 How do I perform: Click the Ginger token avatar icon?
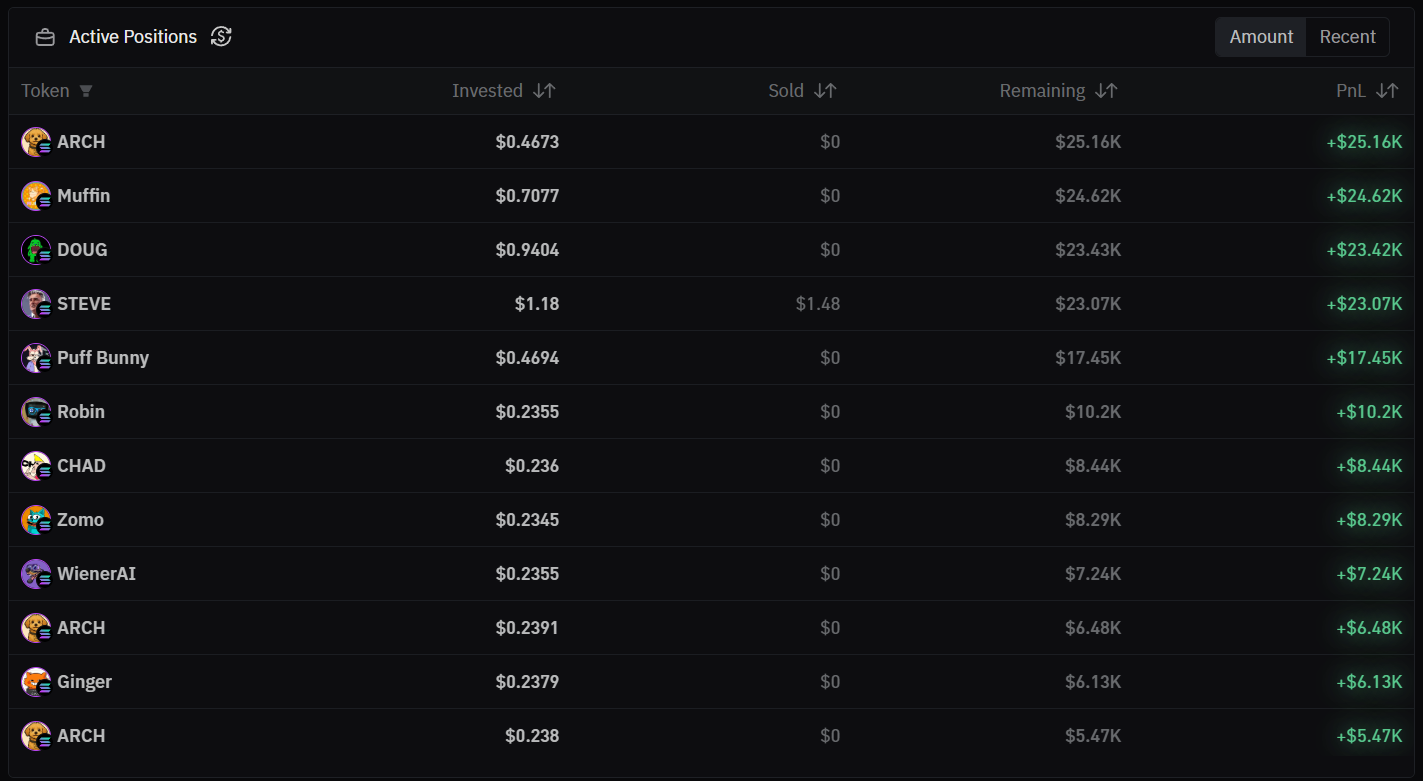[x=35, y=682]
